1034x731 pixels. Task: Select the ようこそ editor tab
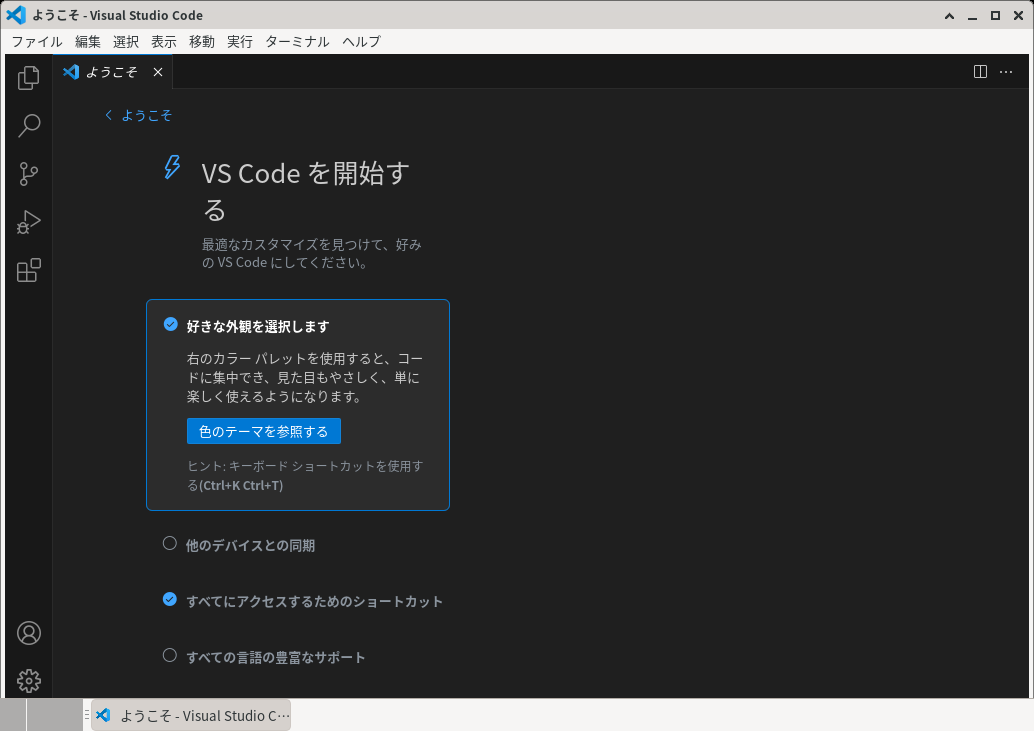[114, 72]
